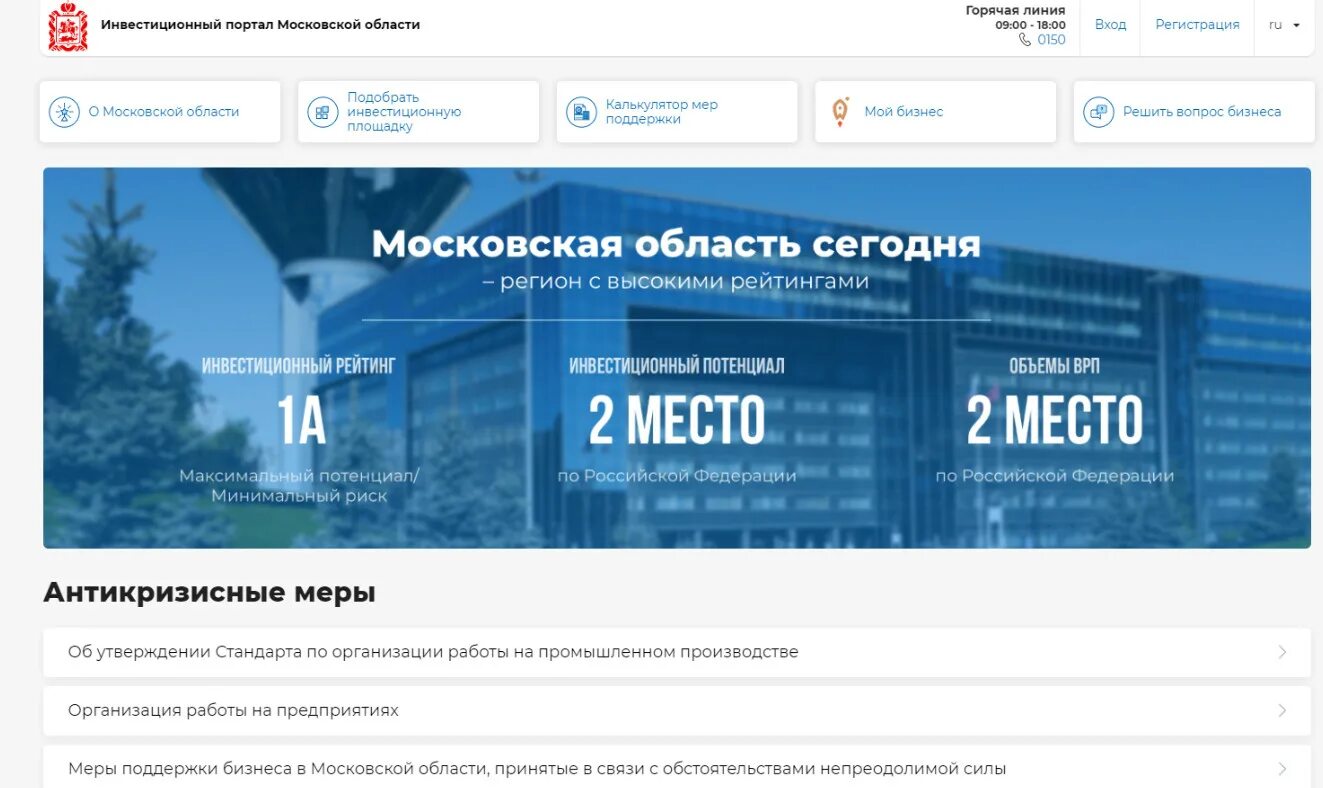This screenshot has height=788, width=1323.
Task: Click the О Московской области circular icon
Action: pos(65,112)
